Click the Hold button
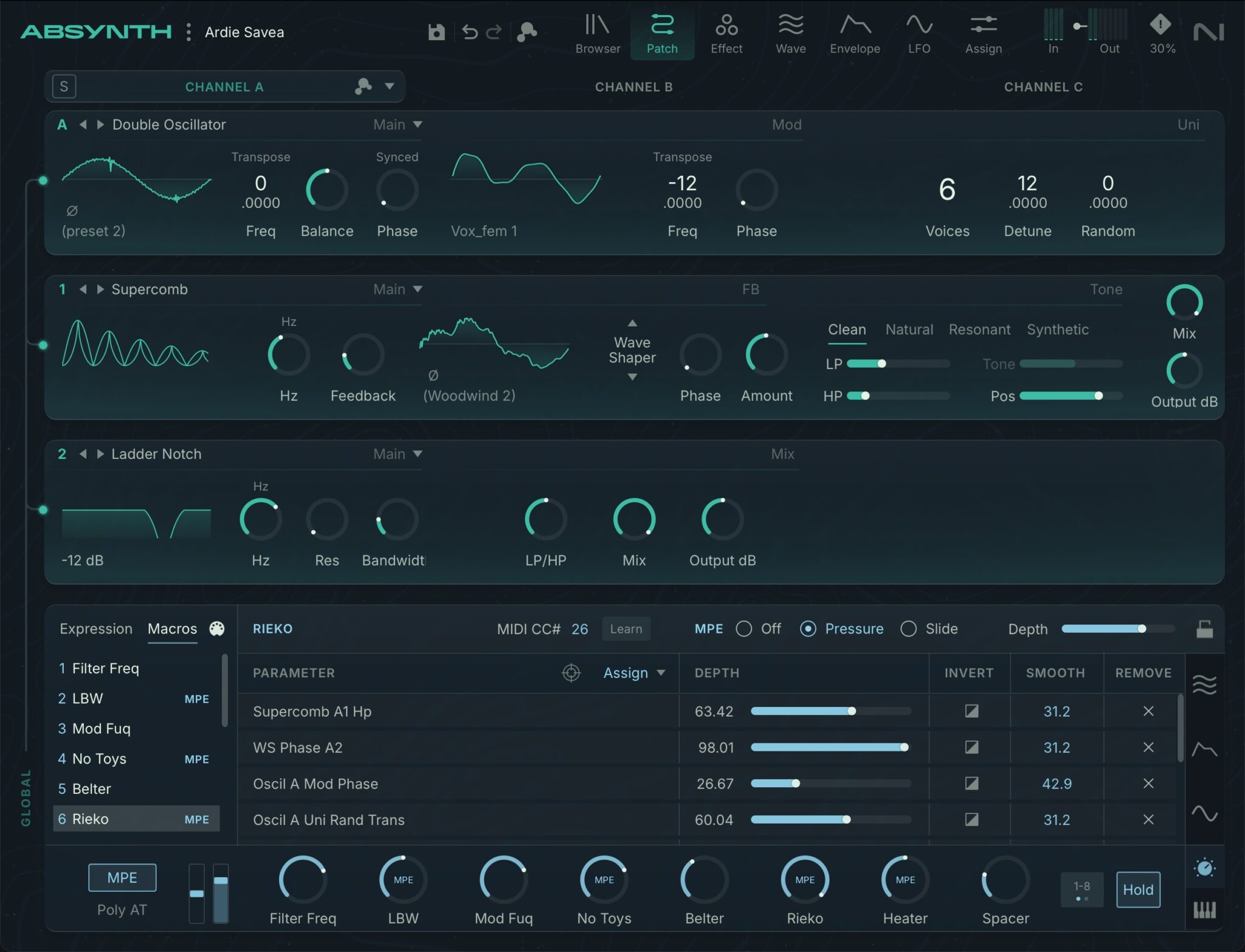Image resolution: width=1245 pixels, height=952 pixels. [1138, 890]
